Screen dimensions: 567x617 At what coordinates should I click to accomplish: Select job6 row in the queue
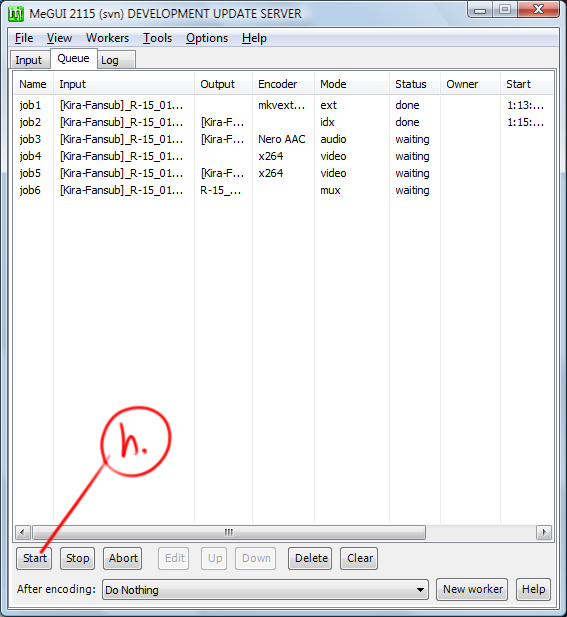(x=283, y=190)
